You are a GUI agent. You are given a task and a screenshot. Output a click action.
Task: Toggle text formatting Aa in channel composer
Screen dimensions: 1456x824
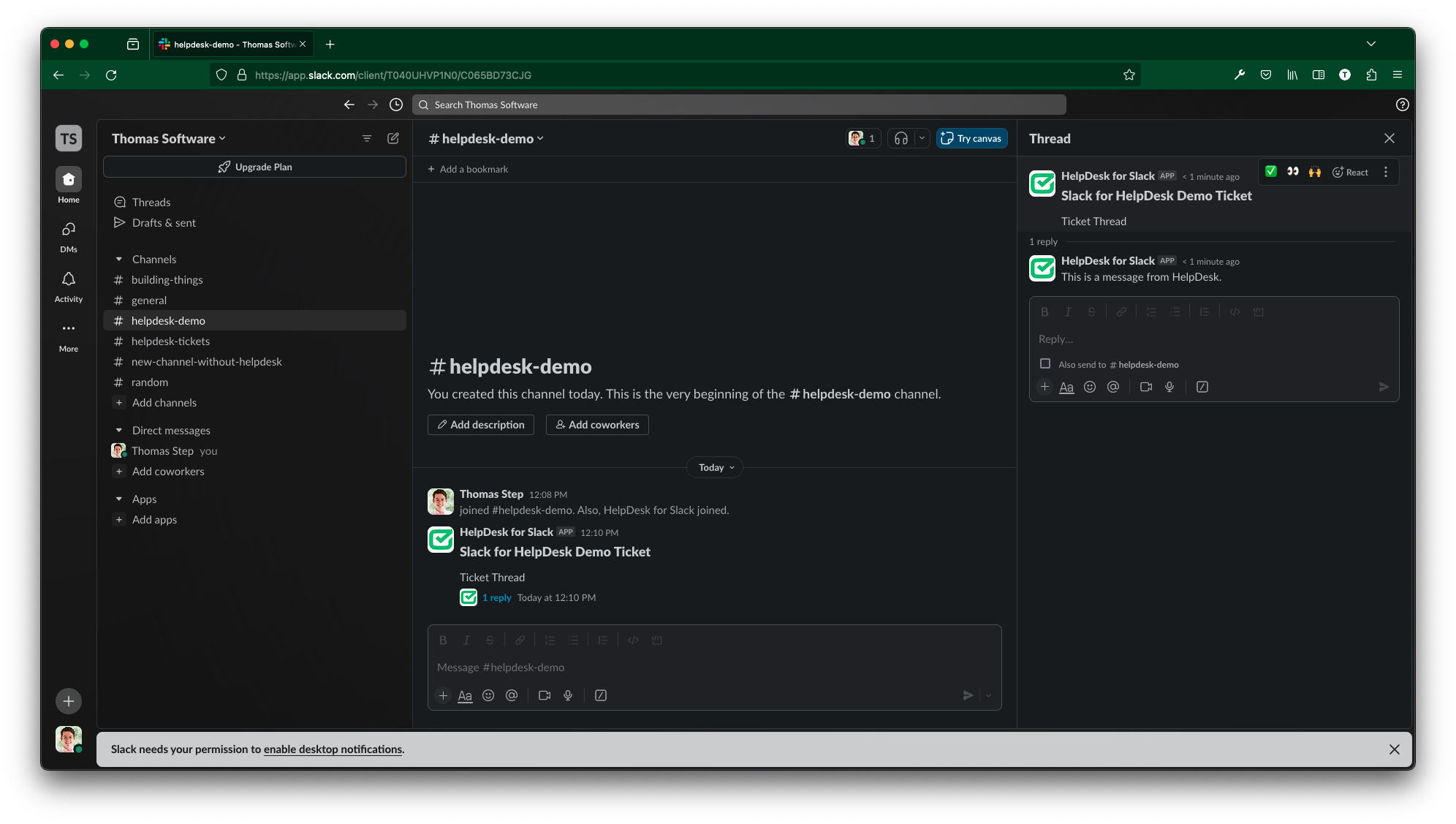click(465, 695)
